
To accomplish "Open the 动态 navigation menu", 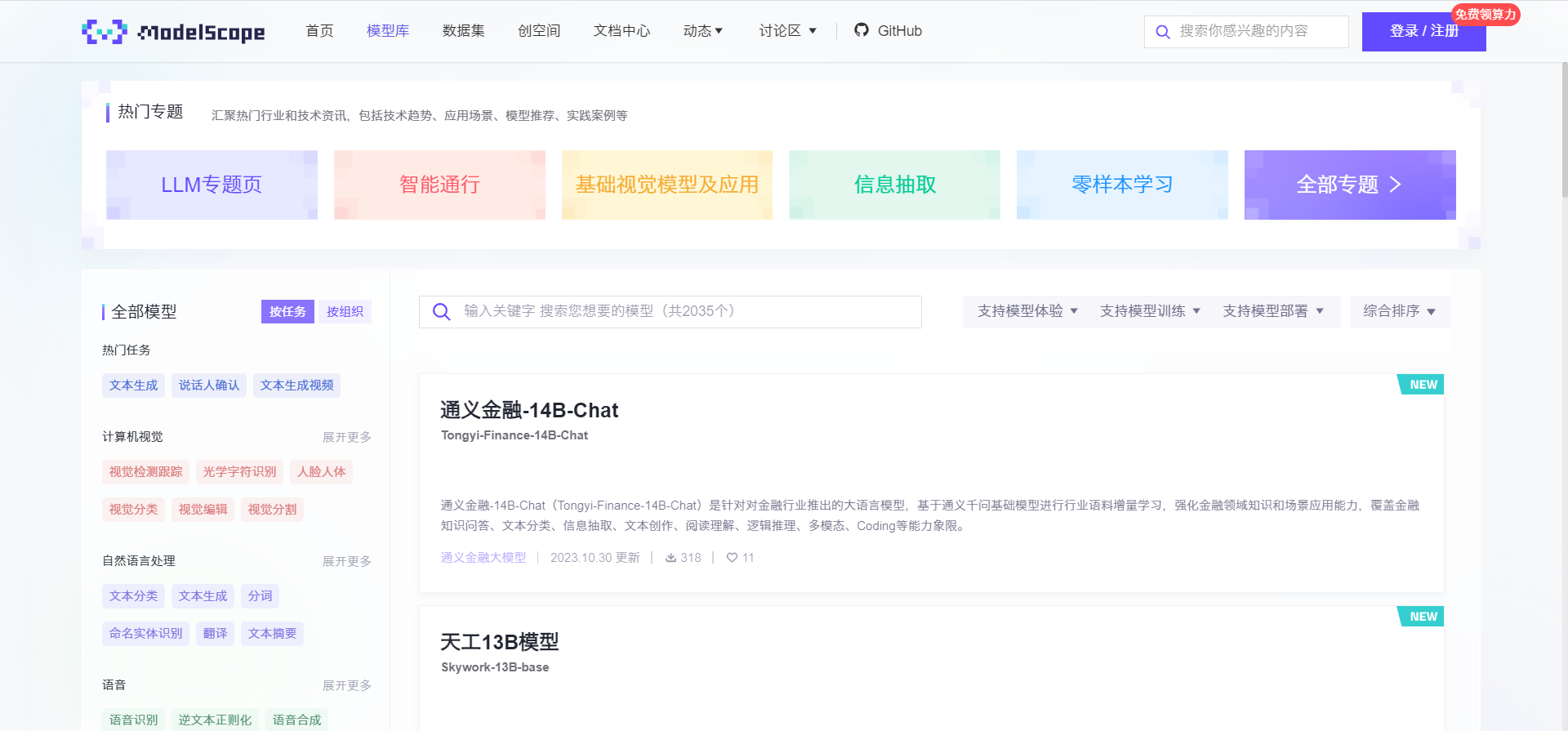I will (702, 31).
